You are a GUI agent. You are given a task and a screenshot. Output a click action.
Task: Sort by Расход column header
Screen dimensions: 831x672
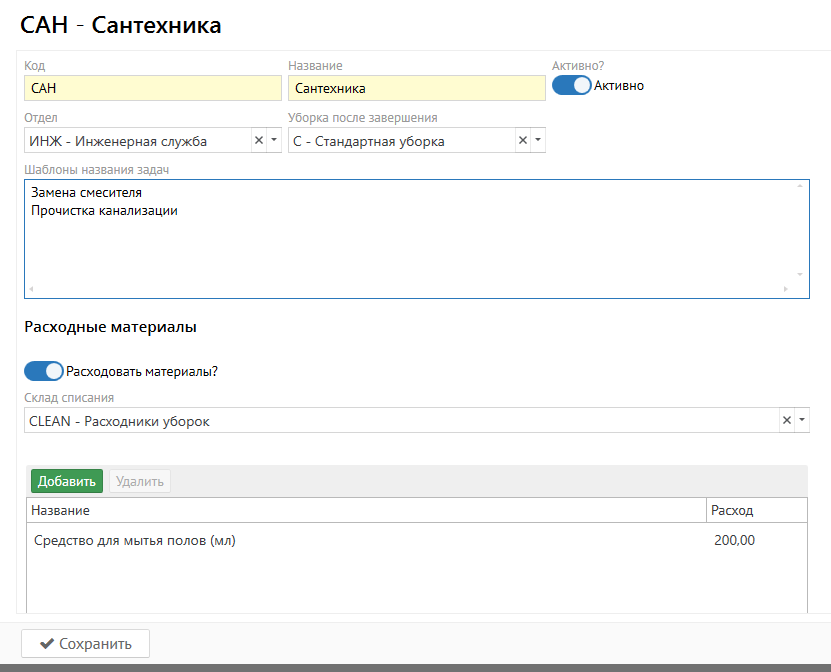(755, 511)
